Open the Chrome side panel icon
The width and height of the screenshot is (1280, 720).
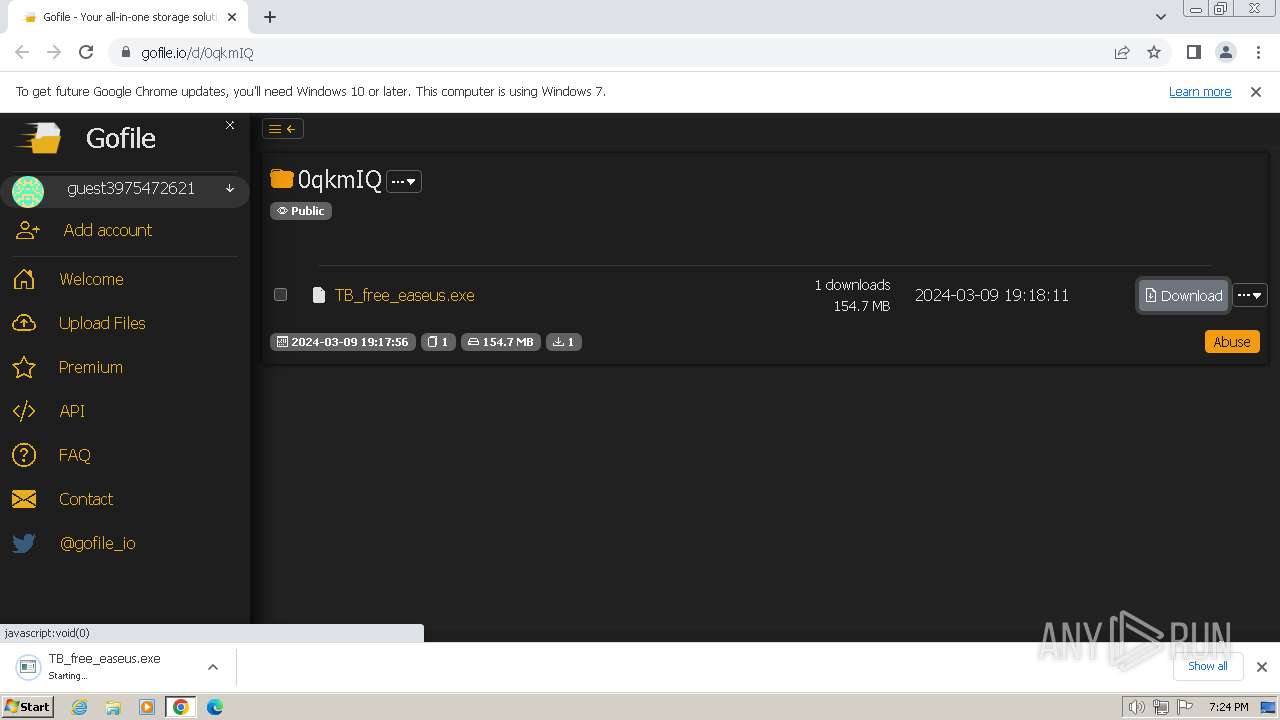coord(1194,53)
